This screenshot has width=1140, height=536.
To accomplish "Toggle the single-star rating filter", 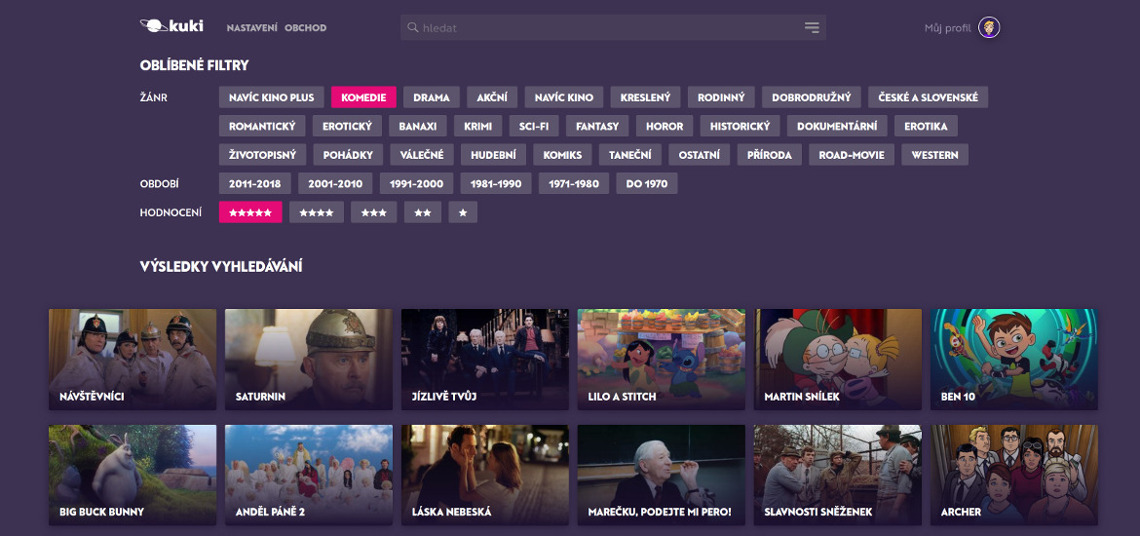I will [x=462, y=212].
